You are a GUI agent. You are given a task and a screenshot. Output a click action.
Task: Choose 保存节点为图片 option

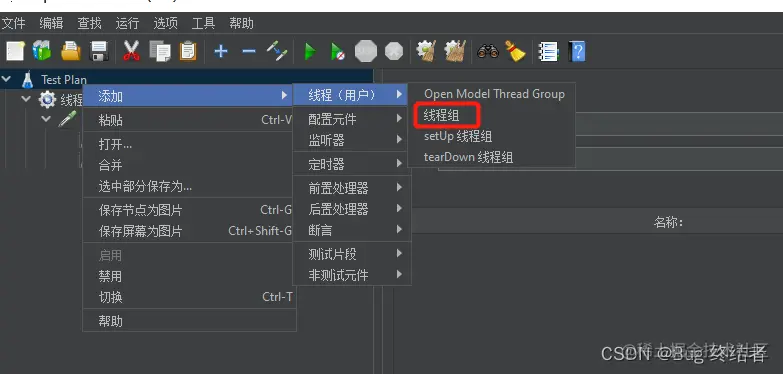click(x=188, y=210)
